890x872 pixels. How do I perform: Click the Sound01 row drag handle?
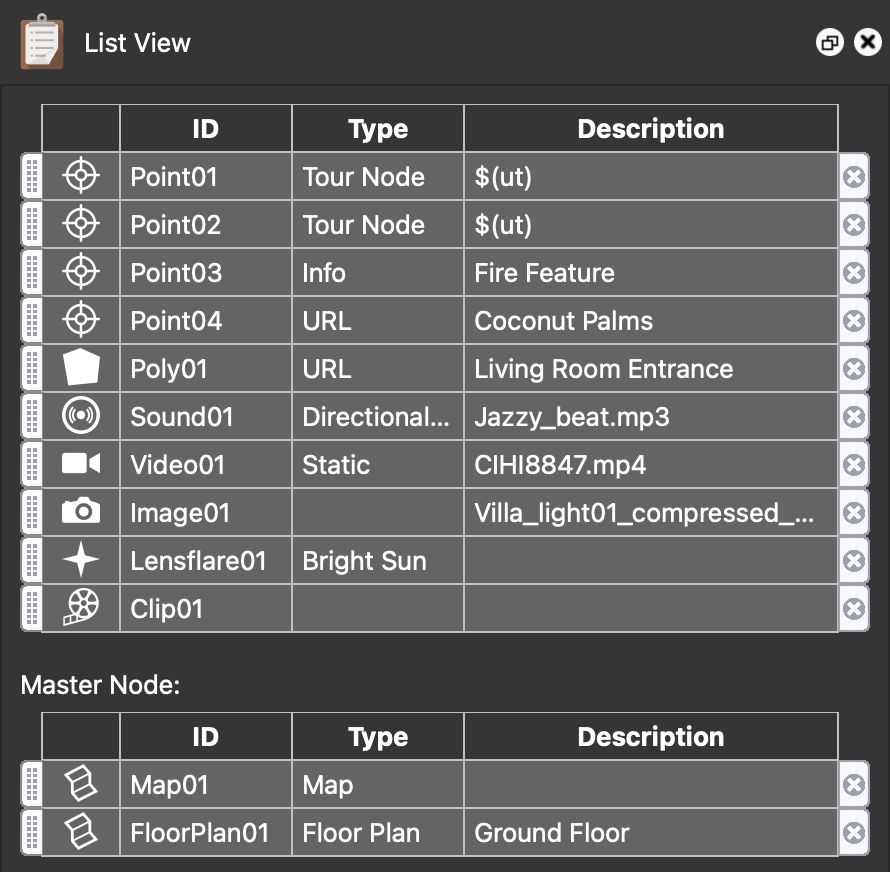[x=32, y=416]
